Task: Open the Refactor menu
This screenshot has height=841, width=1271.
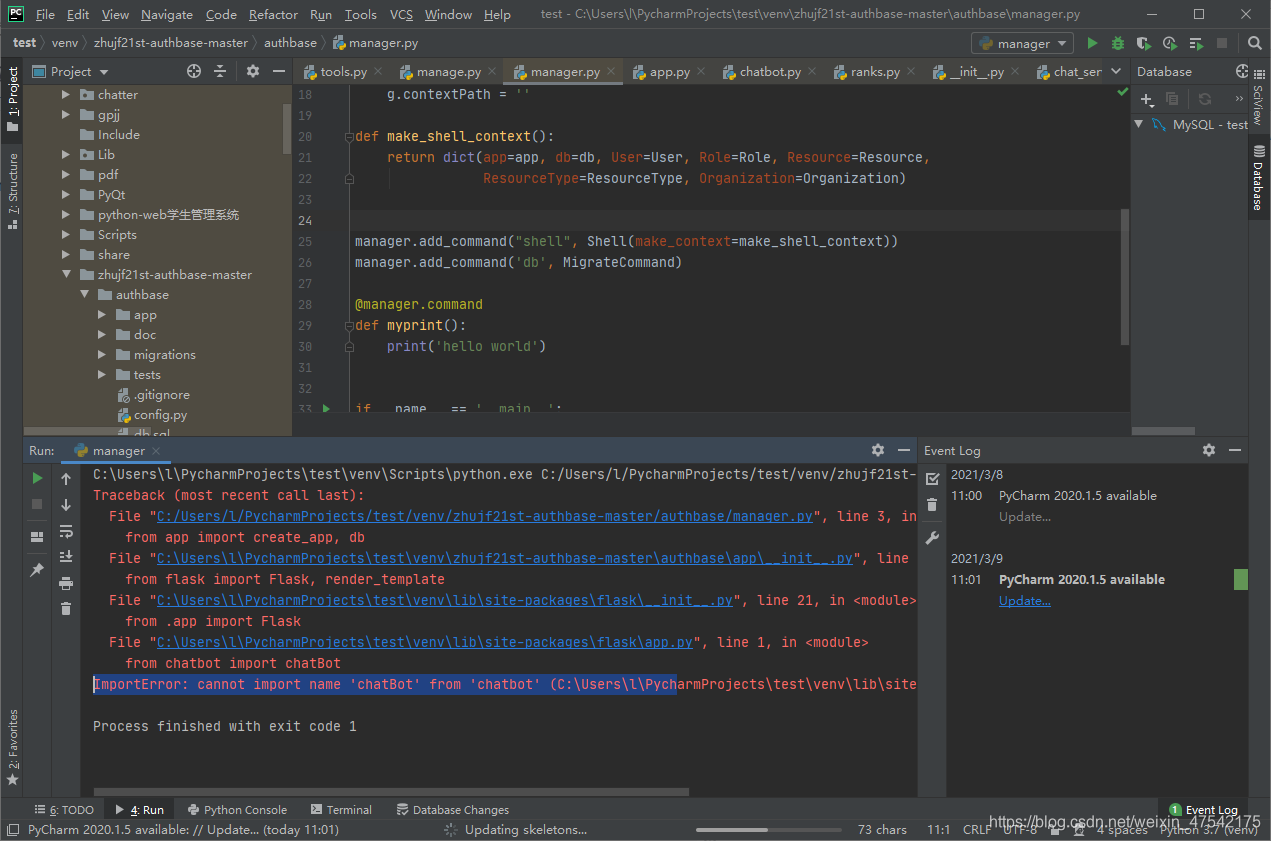Action: click(x=273, y=14)
